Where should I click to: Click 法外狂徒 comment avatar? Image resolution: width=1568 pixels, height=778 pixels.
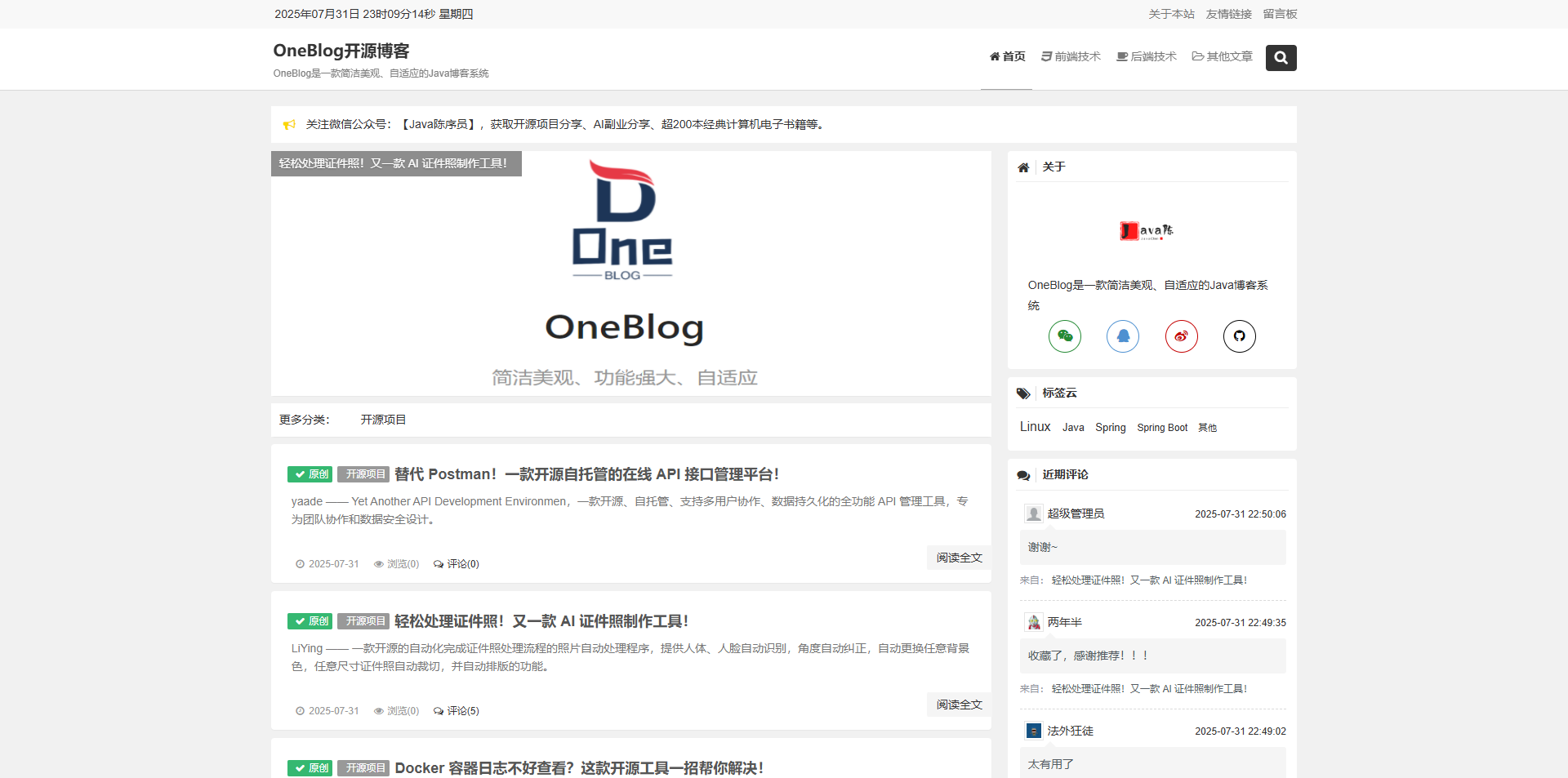coord(1034,731)
